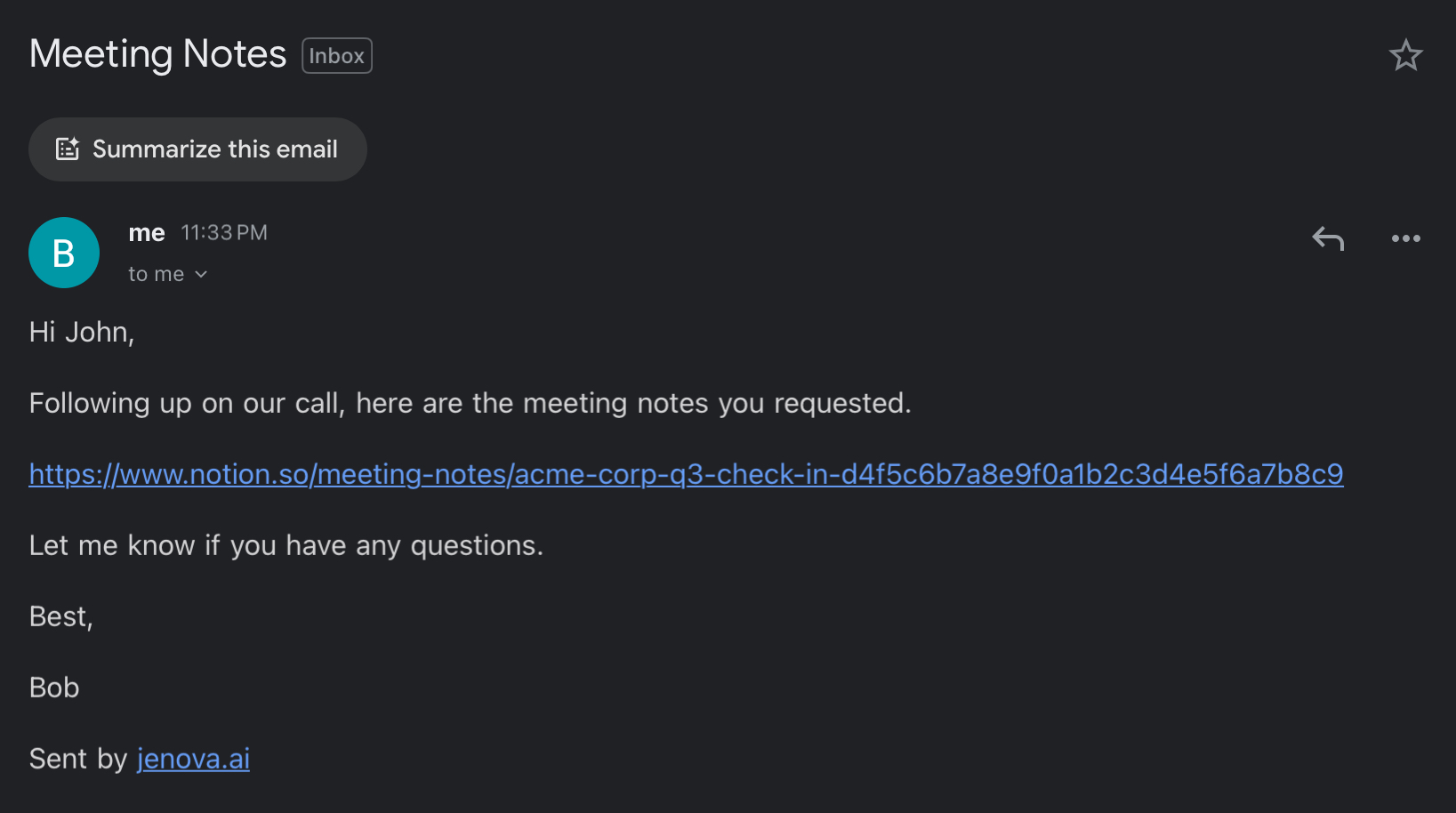Click the "Best," closing line

tap(60, 616)
